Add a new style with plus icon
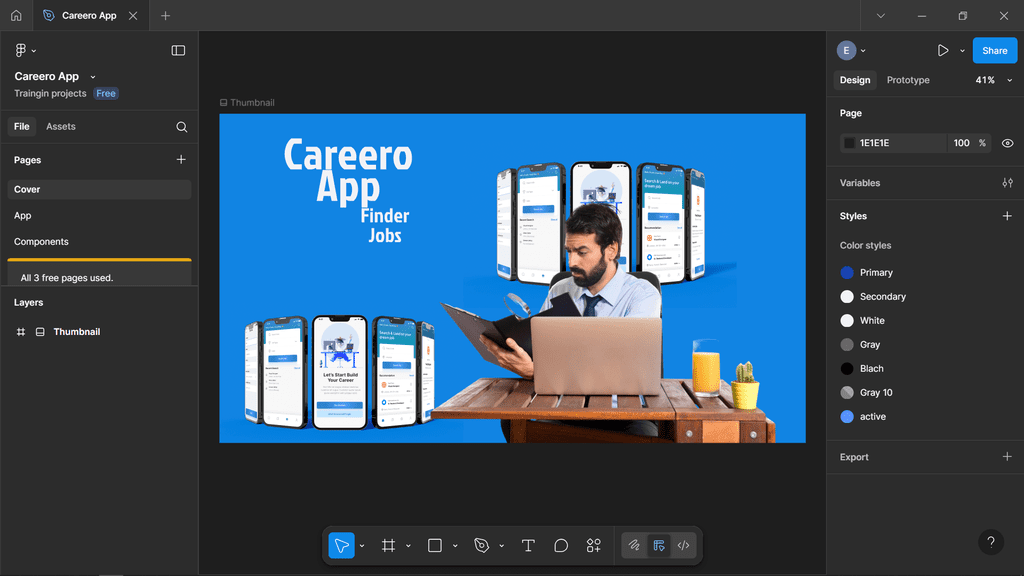Image resolution: width=1024 pixels, height=576 pixels. 1007,216
